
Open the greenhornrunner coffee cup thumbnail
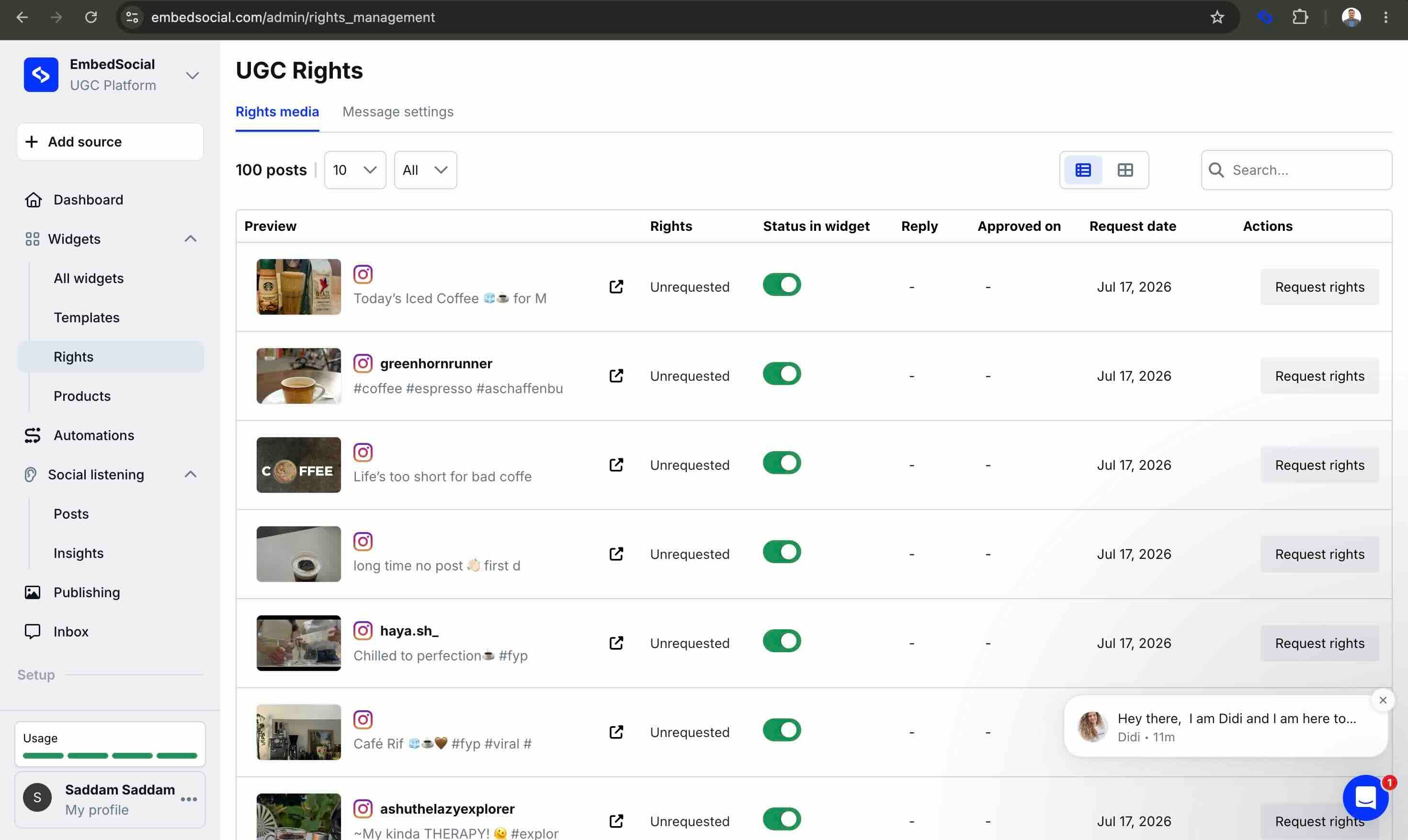pos(299,376)
